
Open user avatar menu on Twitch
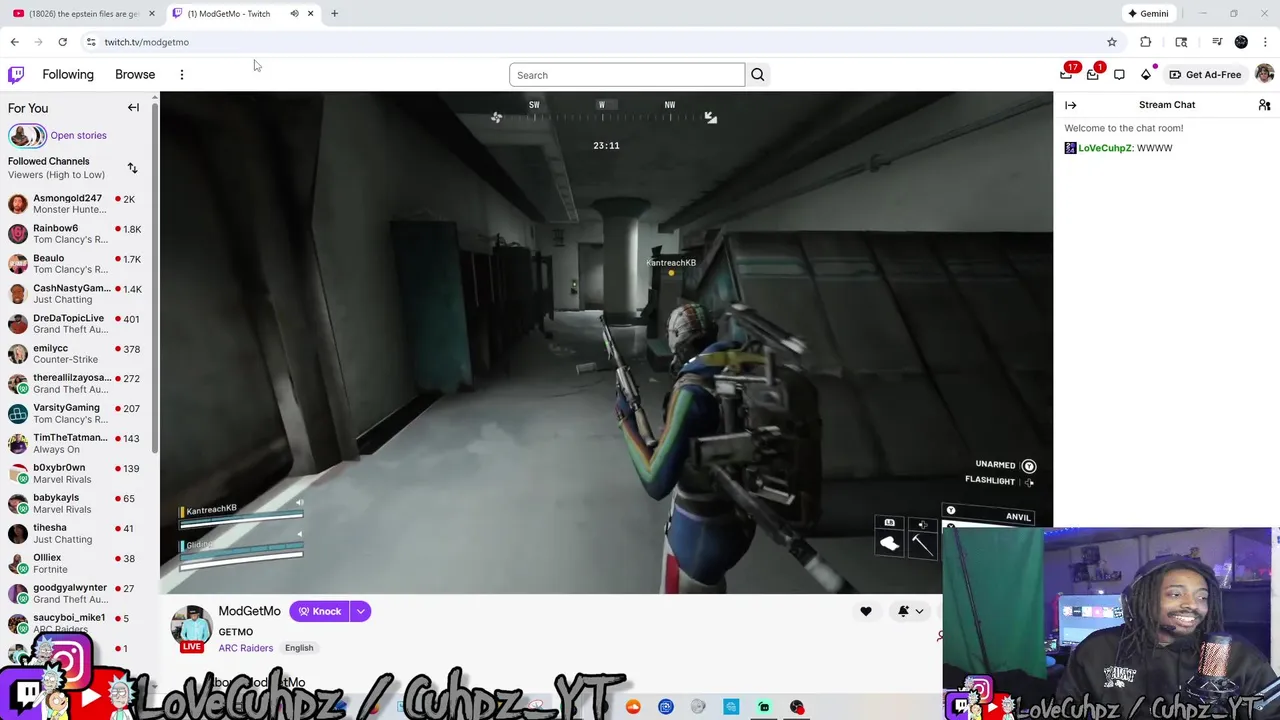1264,74
